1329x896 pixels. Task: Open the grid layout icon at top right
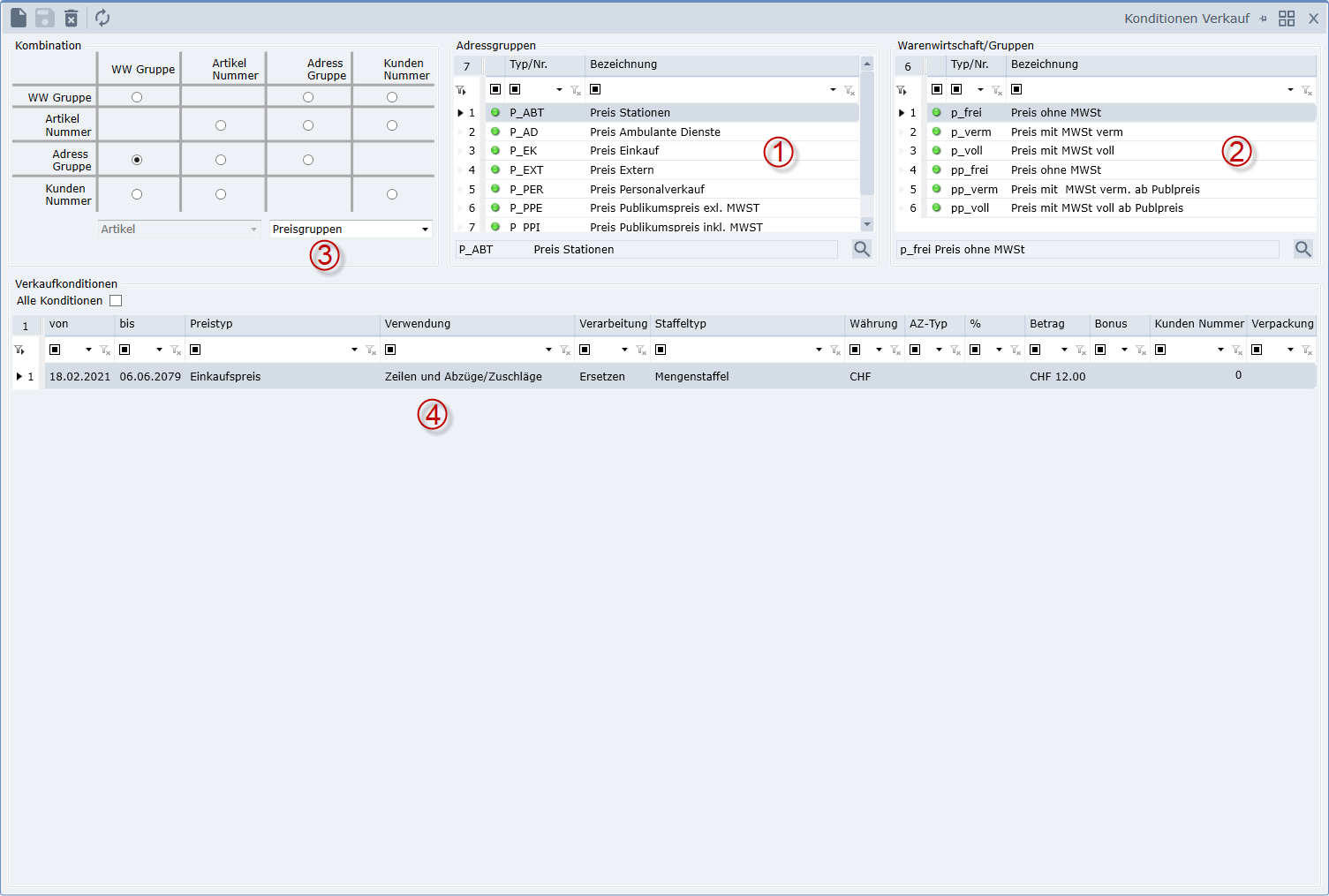1287,19
